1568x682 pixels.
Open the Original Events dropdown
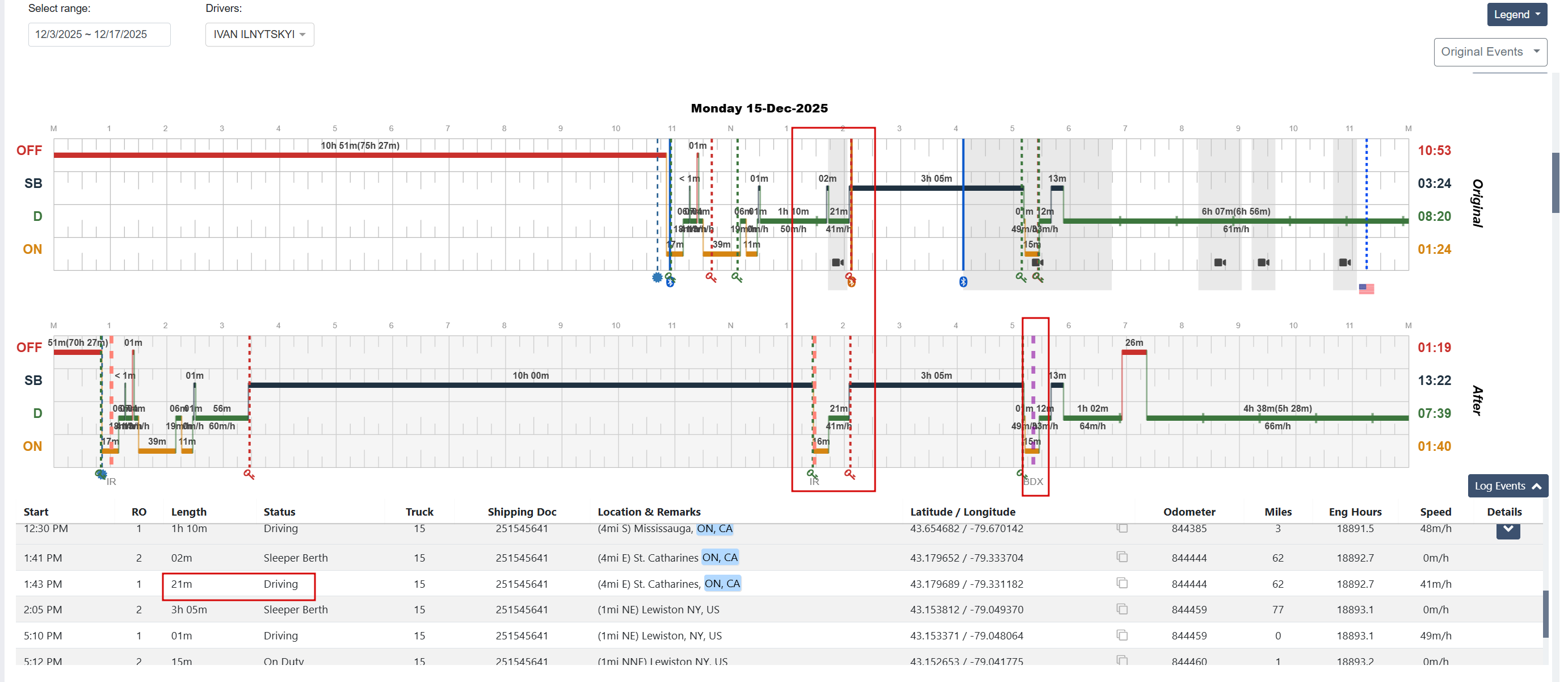[x=1490, y=52]
